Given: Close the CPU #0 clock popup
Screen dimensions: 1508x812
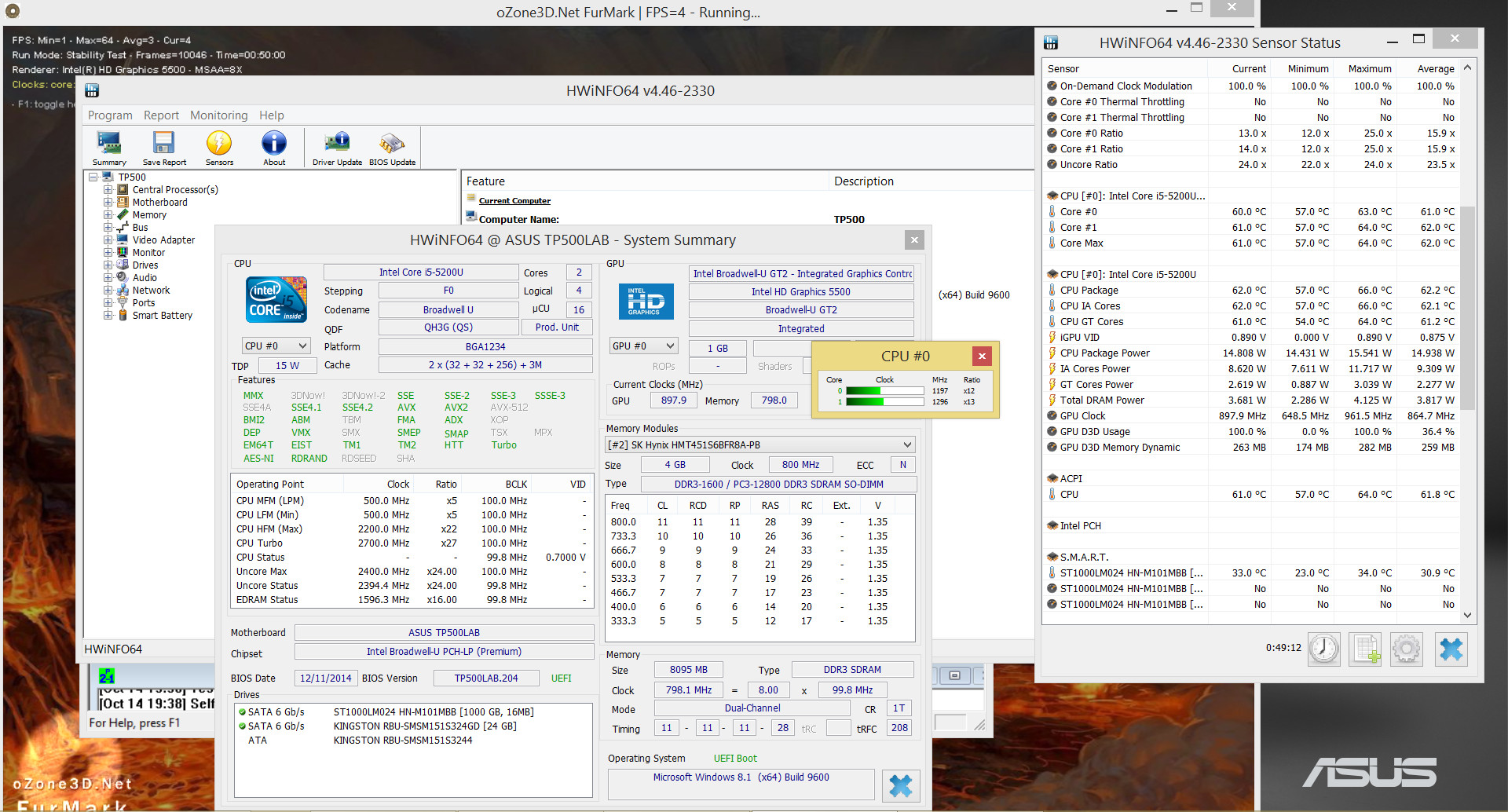Looking at the screenshot, I should [982, 356].
